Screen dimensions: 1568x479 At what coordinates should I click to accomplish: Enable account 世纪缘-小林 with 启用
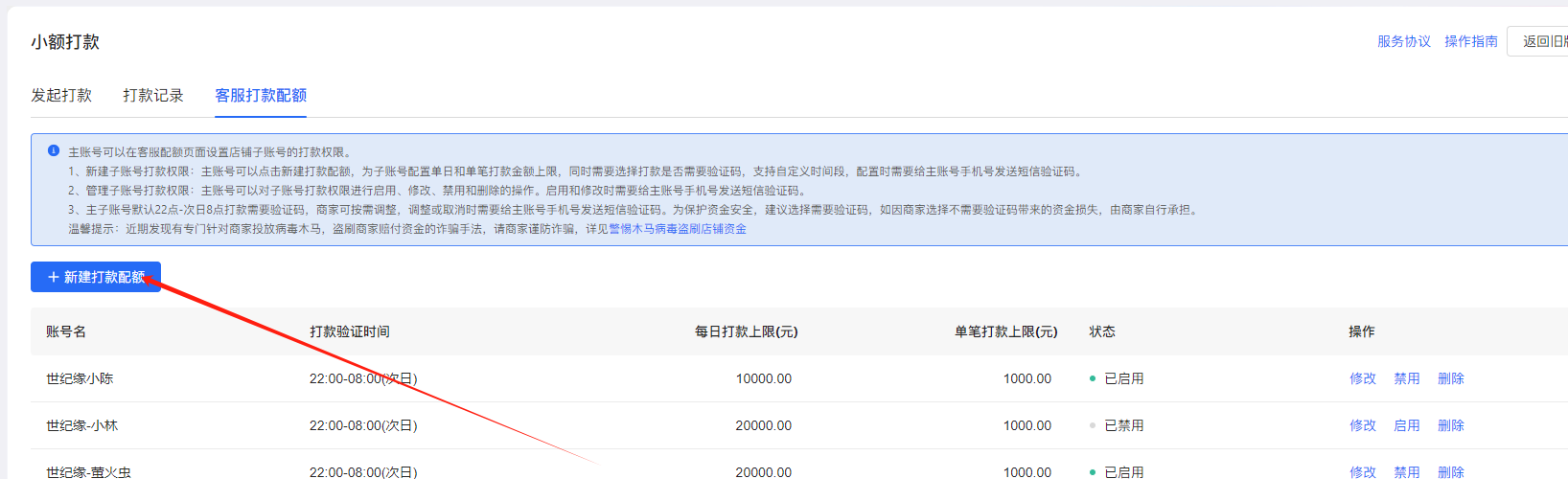click(x=1406, y=425)
